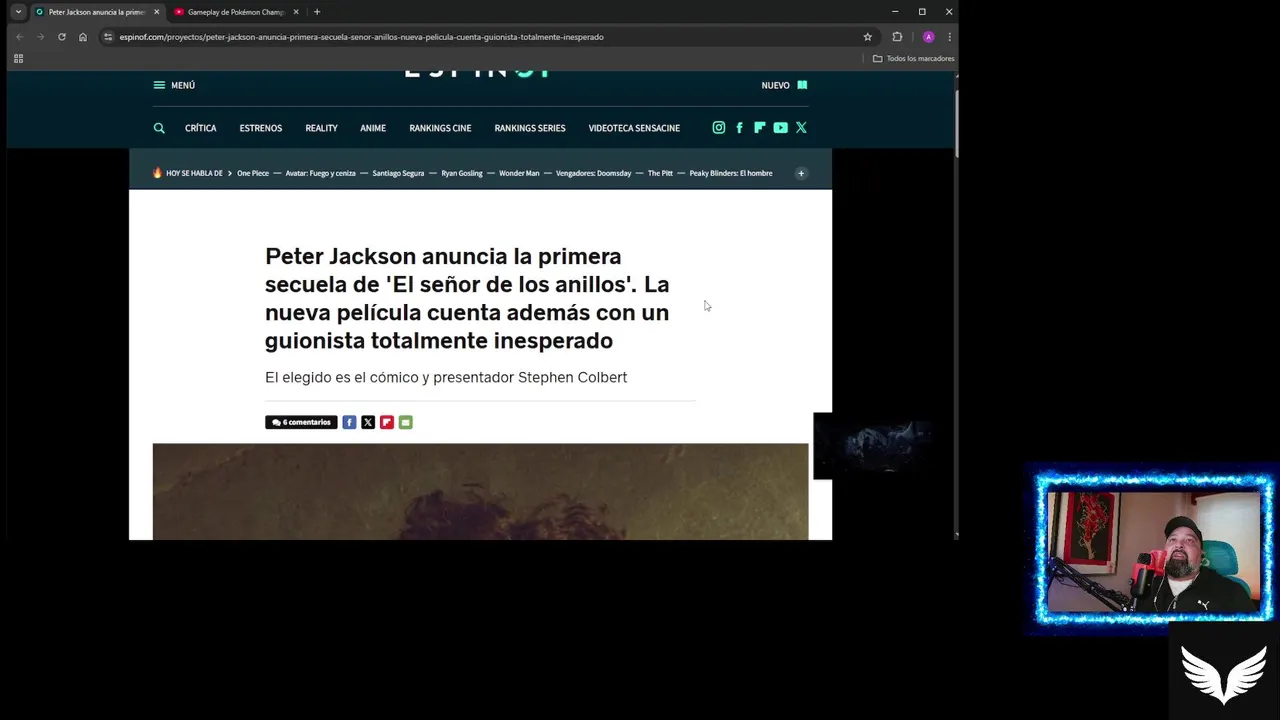Click the streamer webcam overlay
Viewport: 1280px width, 720px height.
(x=1154, y=550)
